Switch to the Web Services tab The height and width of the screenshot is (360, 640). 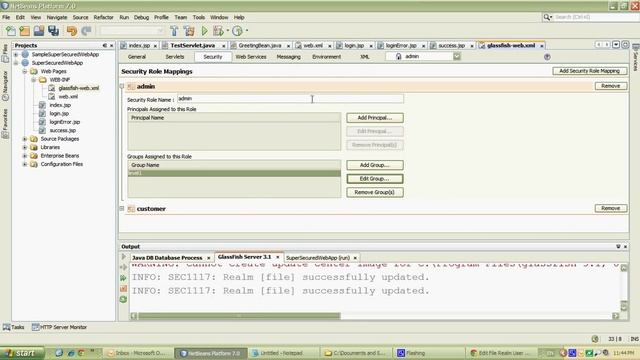[x=251, y=57]
